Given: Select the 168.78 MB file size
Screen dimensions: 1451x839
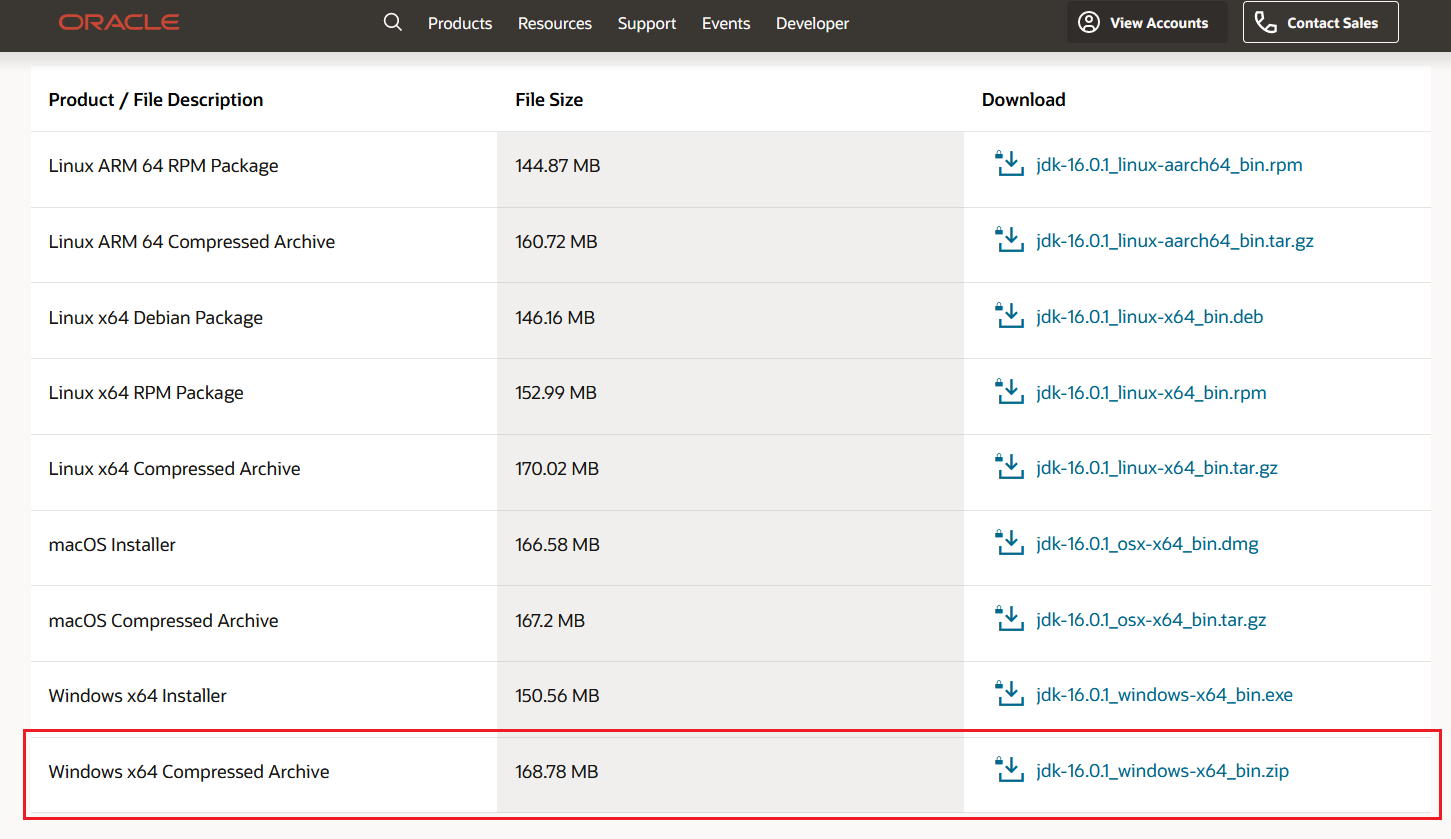Looking at the screenshot, I should tap(557, 772).
